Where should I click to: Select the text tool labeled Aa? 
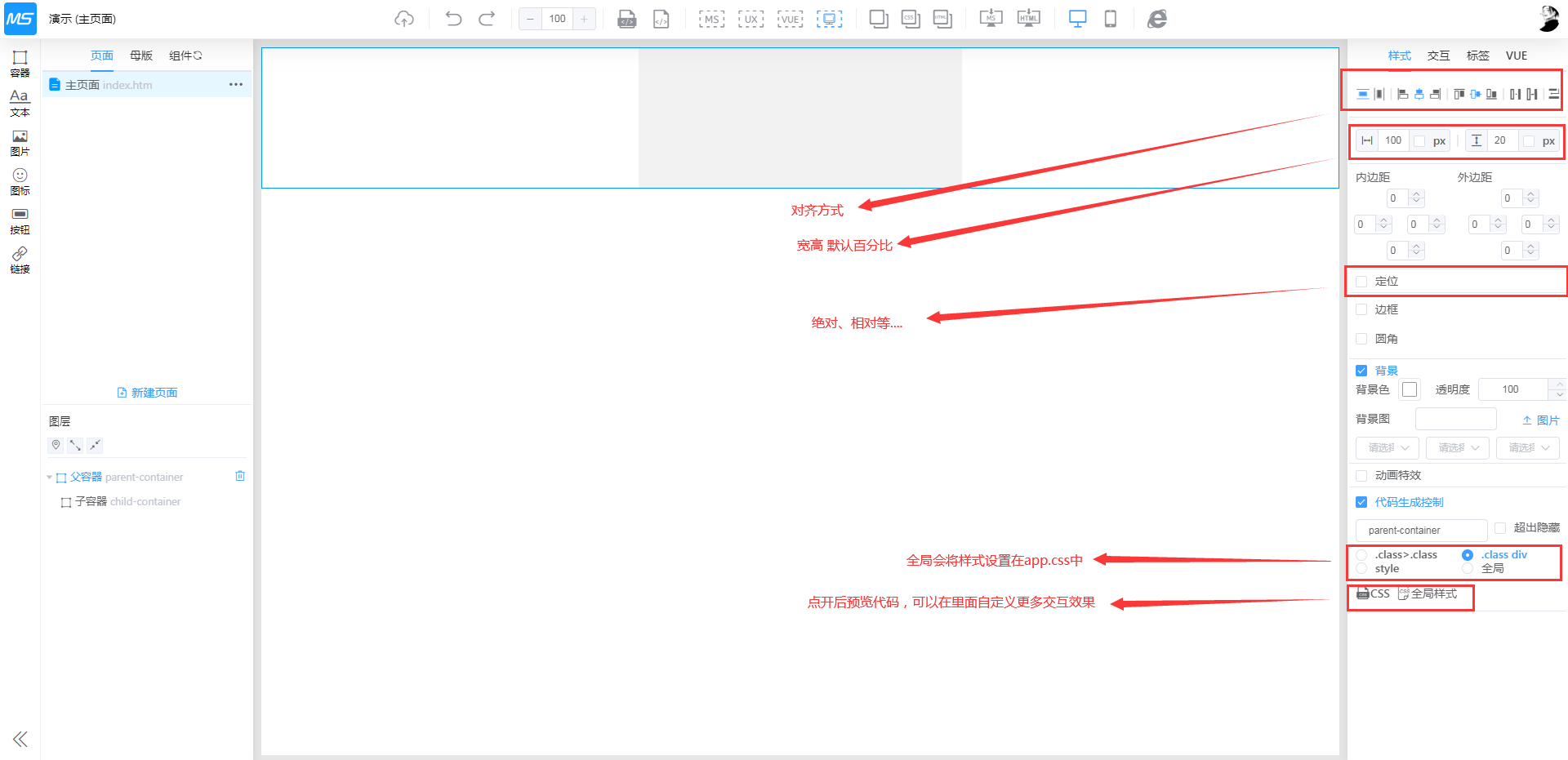pyautogui.click(x=20, y=102)
